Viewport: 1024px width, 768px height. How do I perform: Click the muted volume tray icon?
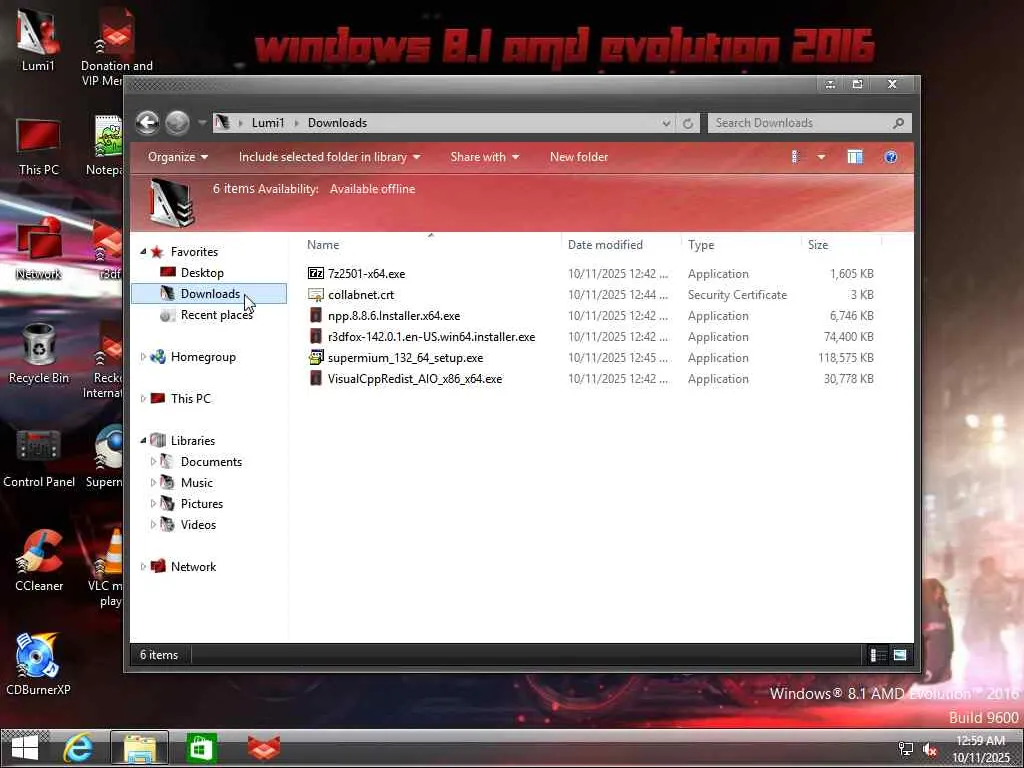click(x=929, y=750)
